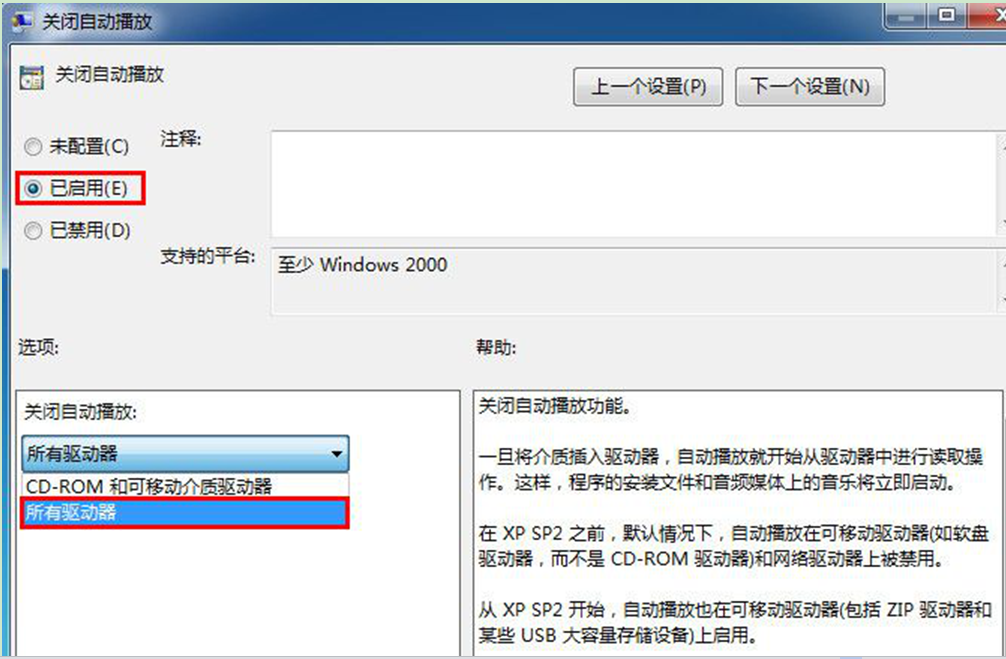Screen dimensions: 1006x659
Task: Select the 已启用(E) radio button
Action: click(33, 189)
